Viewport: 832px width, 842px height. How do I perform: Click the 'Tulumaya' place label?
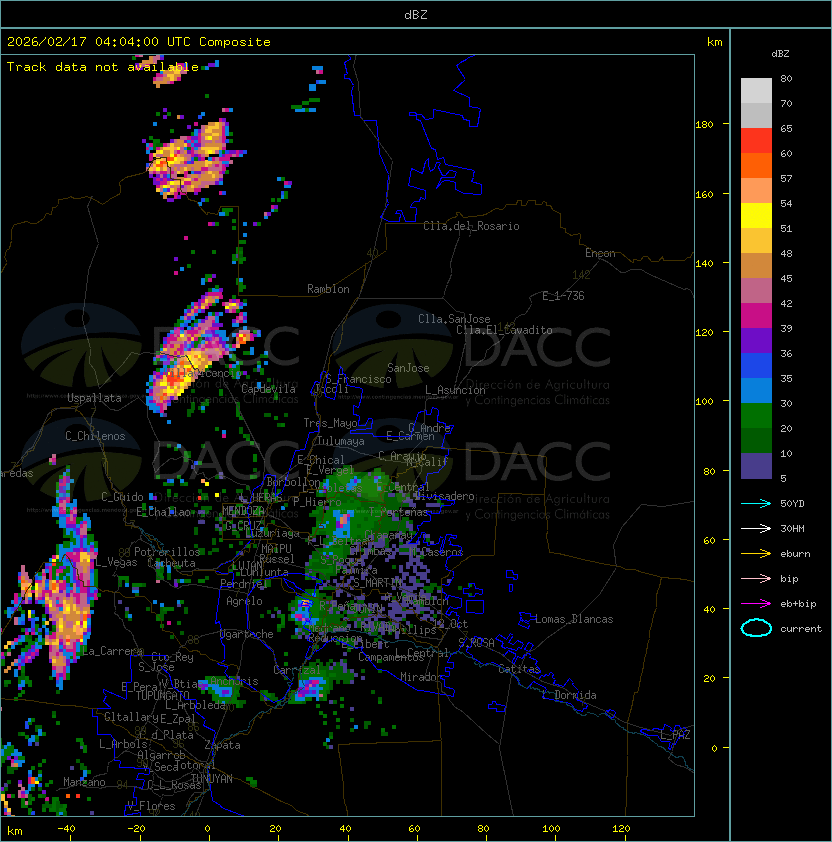click(341, 441)
